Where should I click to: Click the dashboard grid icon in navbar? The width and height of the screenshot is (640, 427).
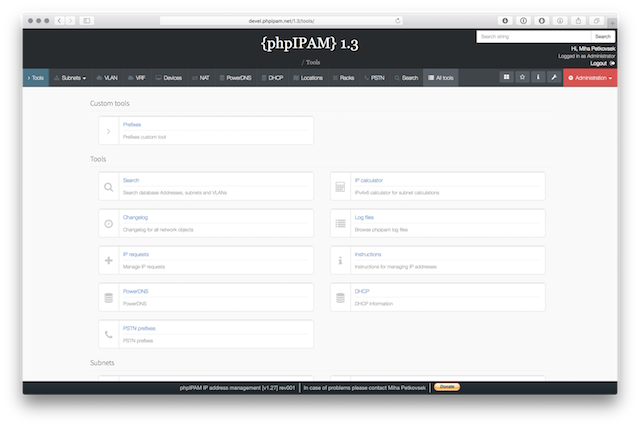[x=507, y=77]
